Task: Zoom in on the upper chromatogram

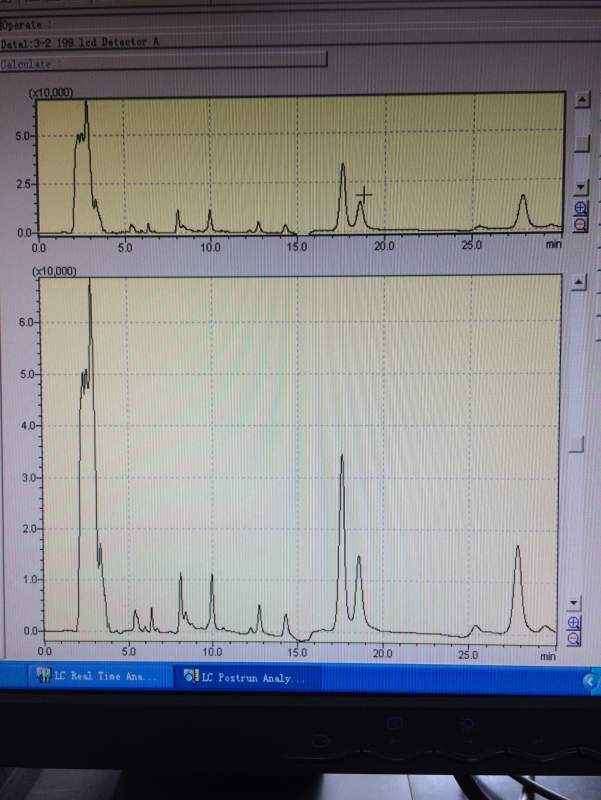Action: [581, 208]
